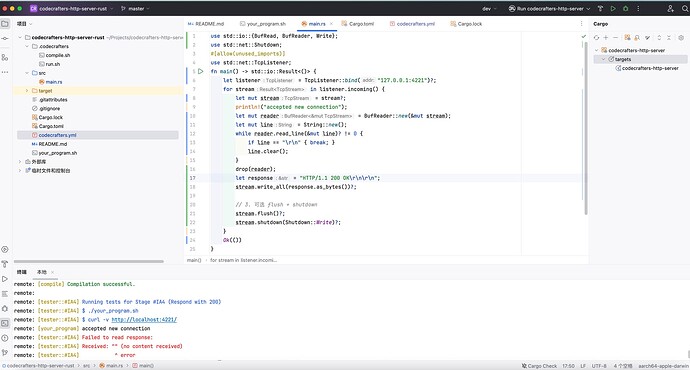Open the Structure tool window icon
690x370 pixels.
(5, 58)
